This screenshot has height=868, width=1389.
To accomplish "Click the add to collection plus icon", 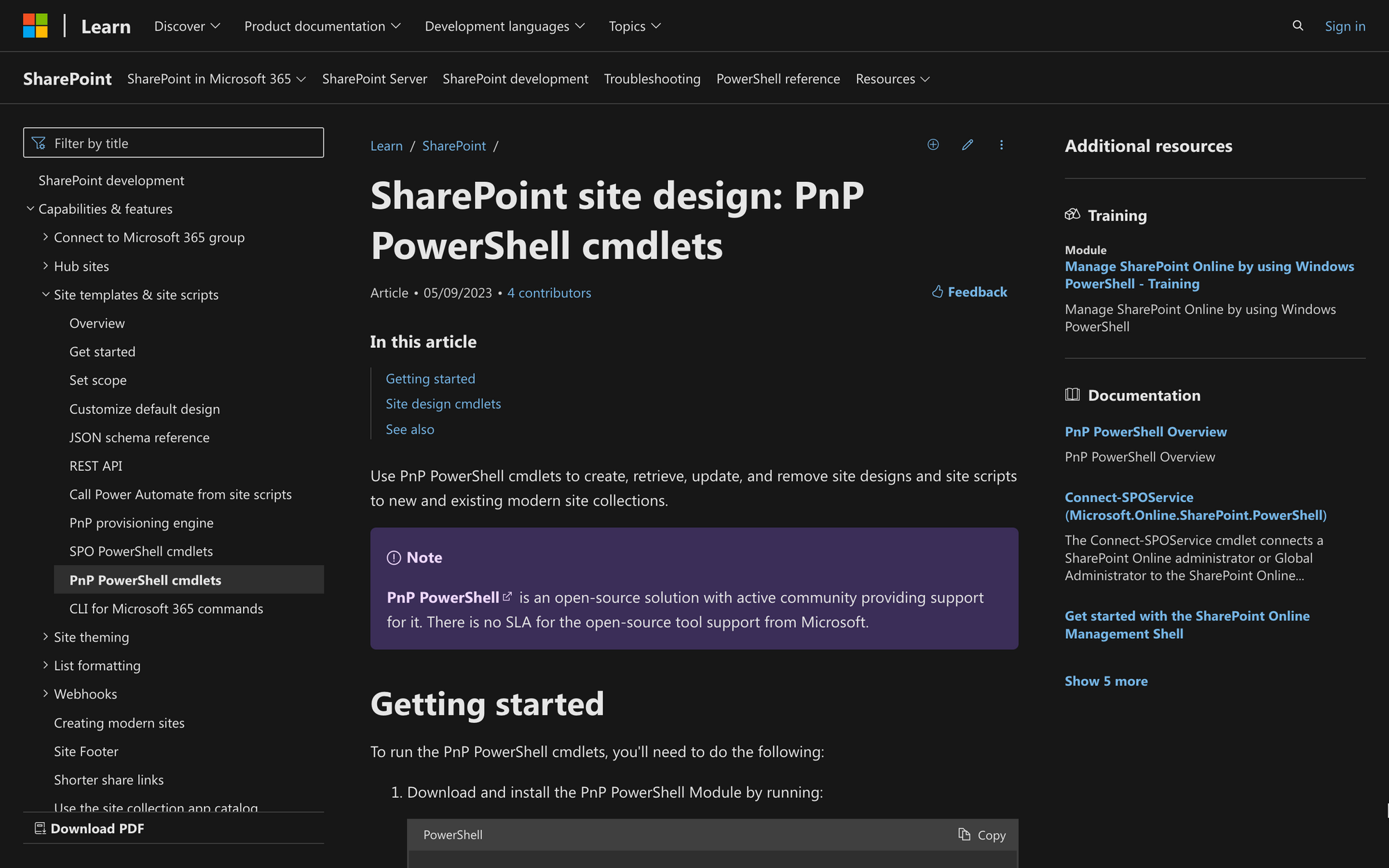I will pos(933,144).
